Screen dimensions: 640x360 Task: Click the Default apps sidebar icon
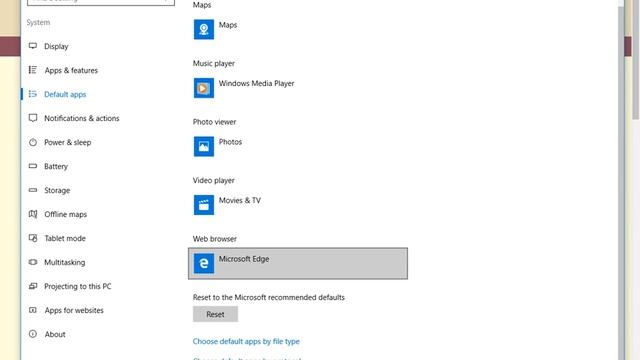(x=33, y=94)
